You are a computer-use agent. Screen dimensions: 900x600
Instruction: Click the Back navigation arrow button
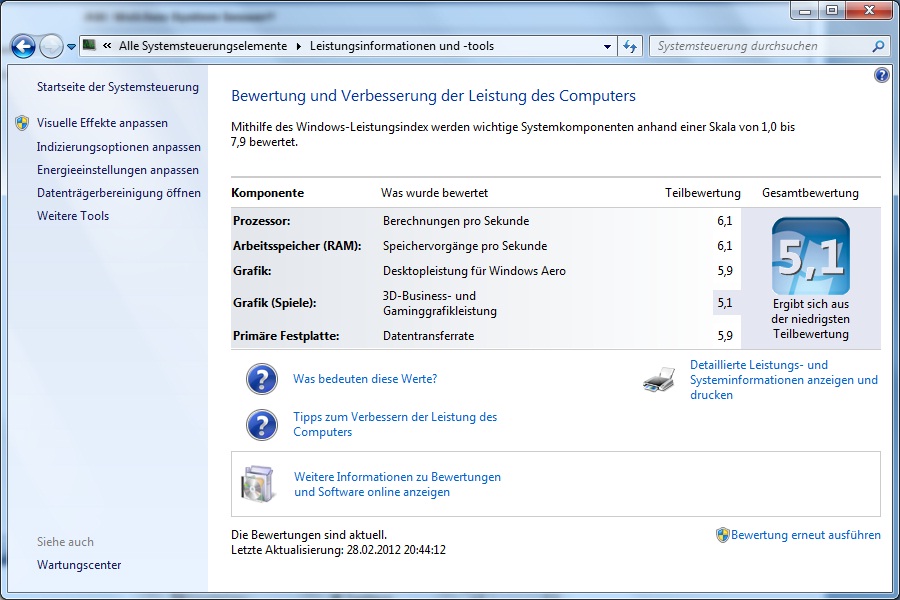tap(23, 47)
